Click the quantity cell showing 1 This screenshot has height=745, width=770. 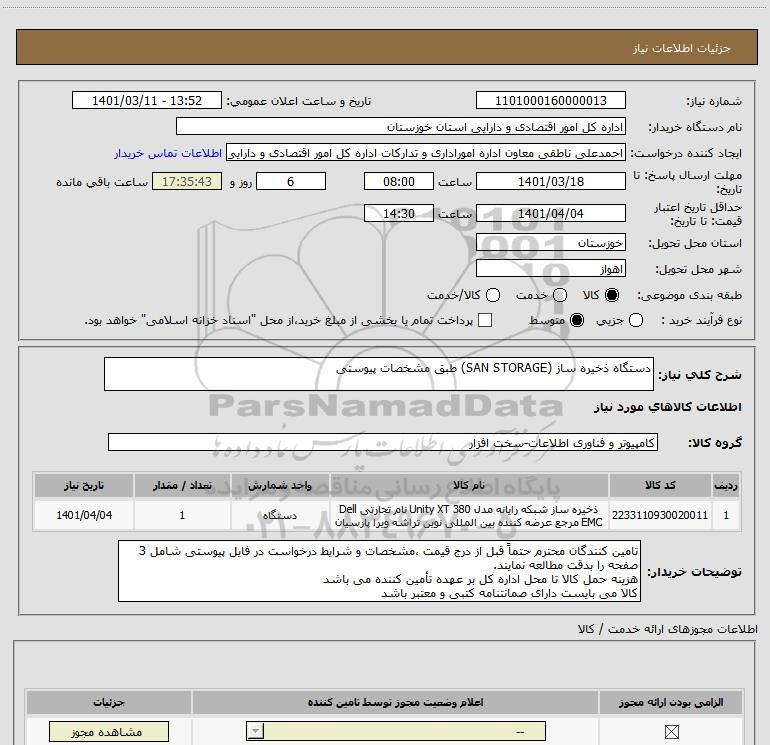pos(182,515)
